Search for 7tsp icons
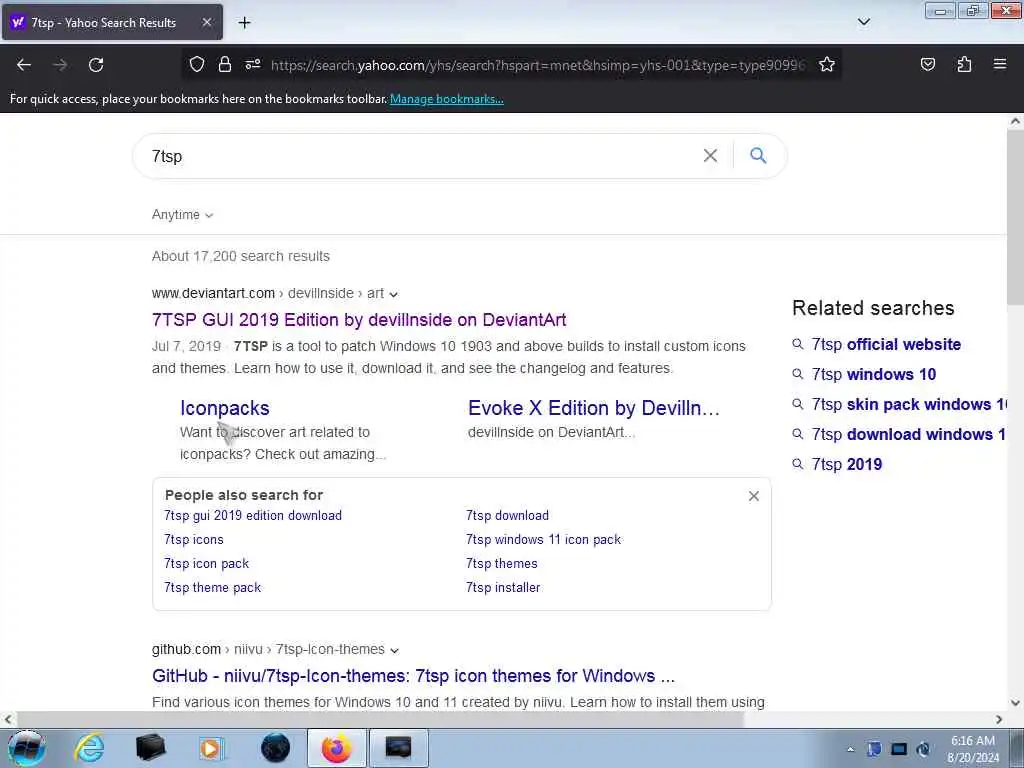This screenshot has height=768, width=1024. [x=193, y=539]
